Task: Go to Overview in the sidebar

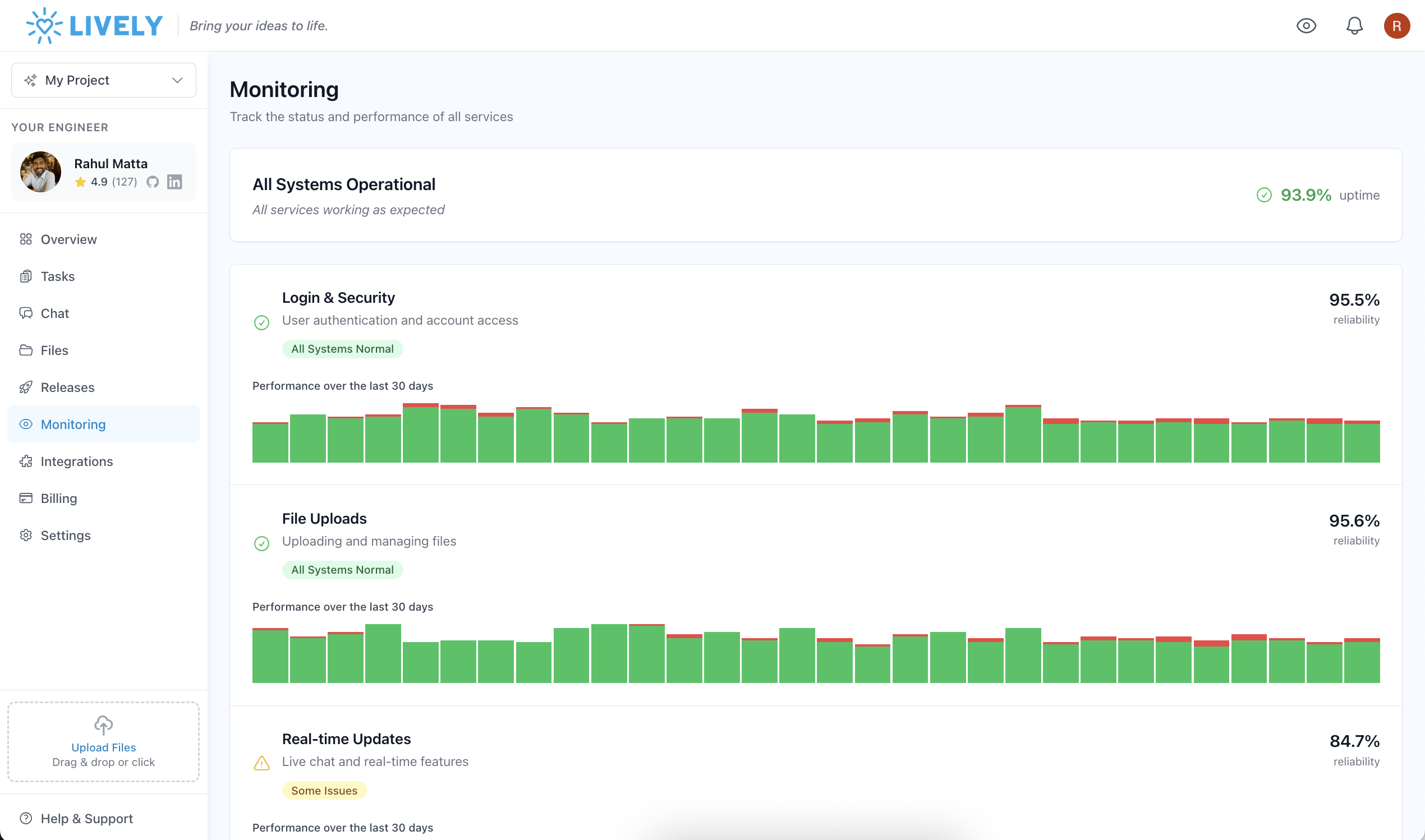Action: (x=68, y=239)
